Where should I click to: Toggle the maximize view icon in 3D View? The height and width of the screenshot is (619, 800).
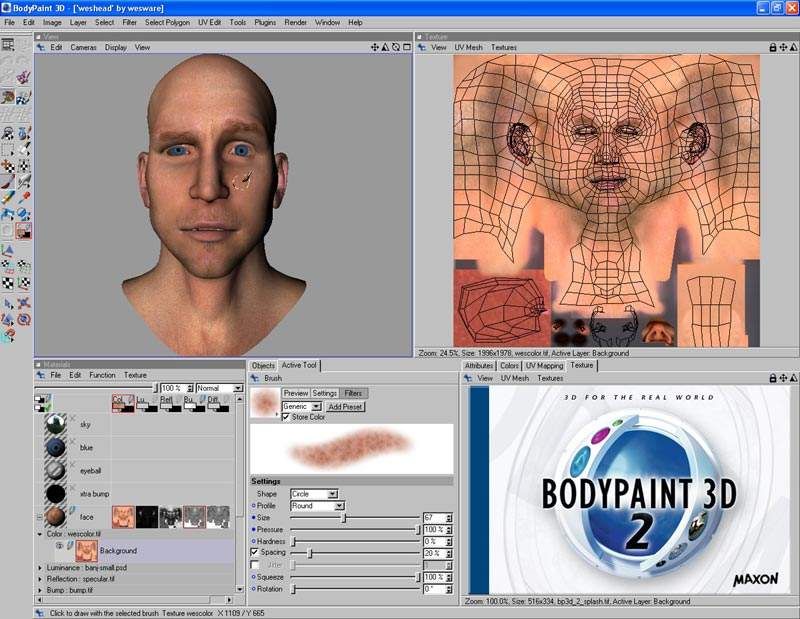[407, 47]
